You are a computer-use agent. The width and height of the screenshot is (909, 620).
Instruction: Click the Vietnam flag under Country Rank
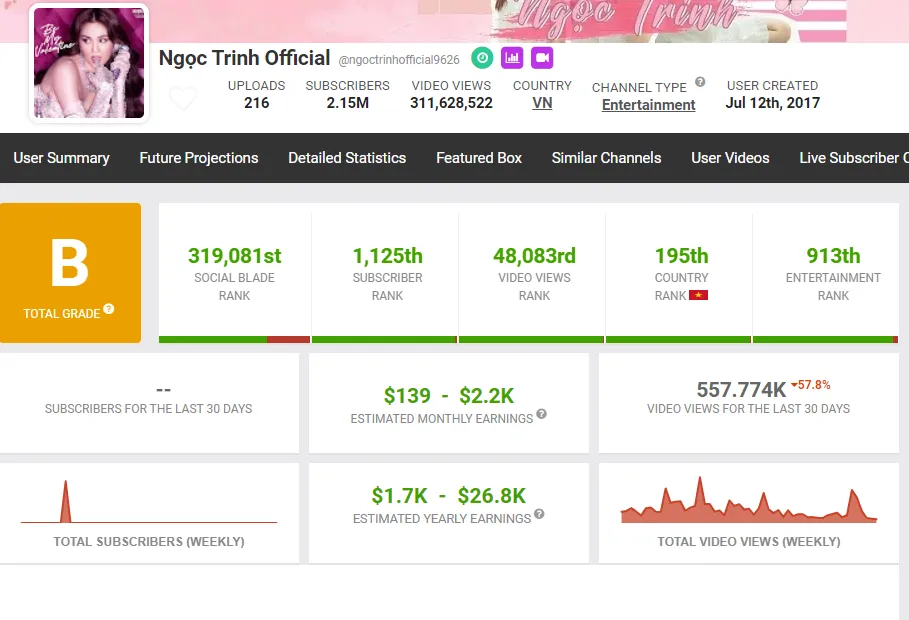(698, 295)
